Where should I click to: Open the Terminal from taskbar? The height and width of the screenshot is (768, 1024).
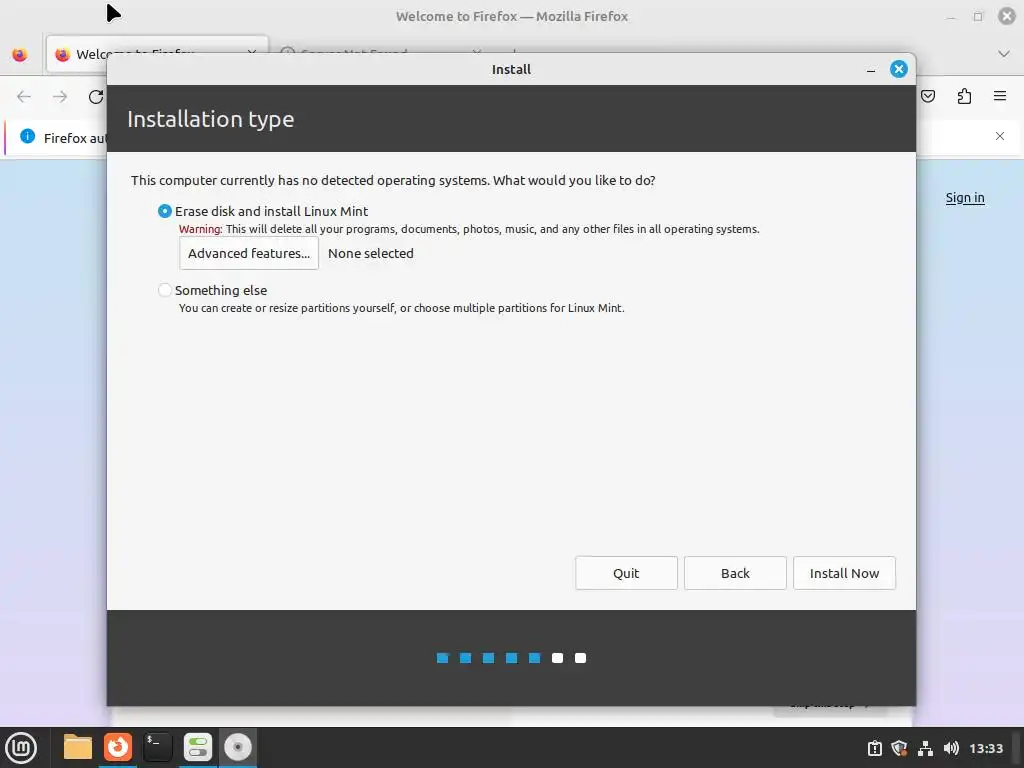coord(157,747)
